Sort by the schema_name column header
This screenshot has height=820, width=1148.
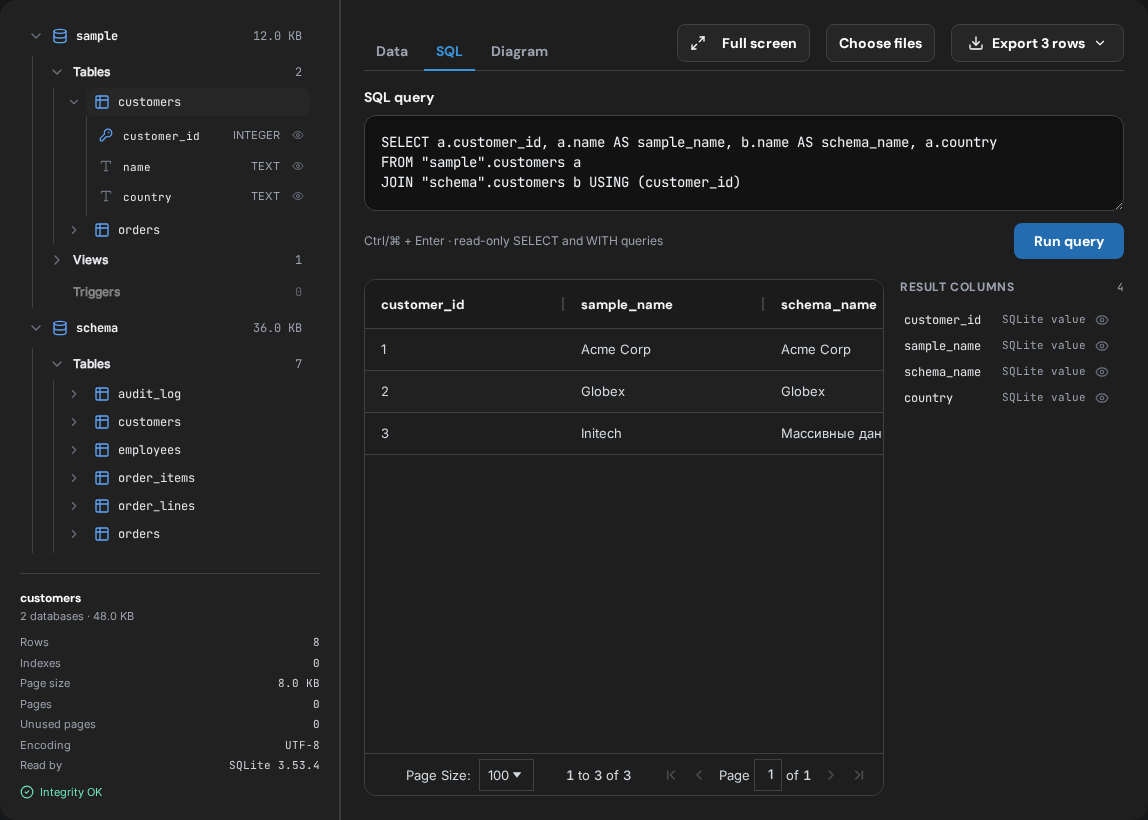[828, 305]
